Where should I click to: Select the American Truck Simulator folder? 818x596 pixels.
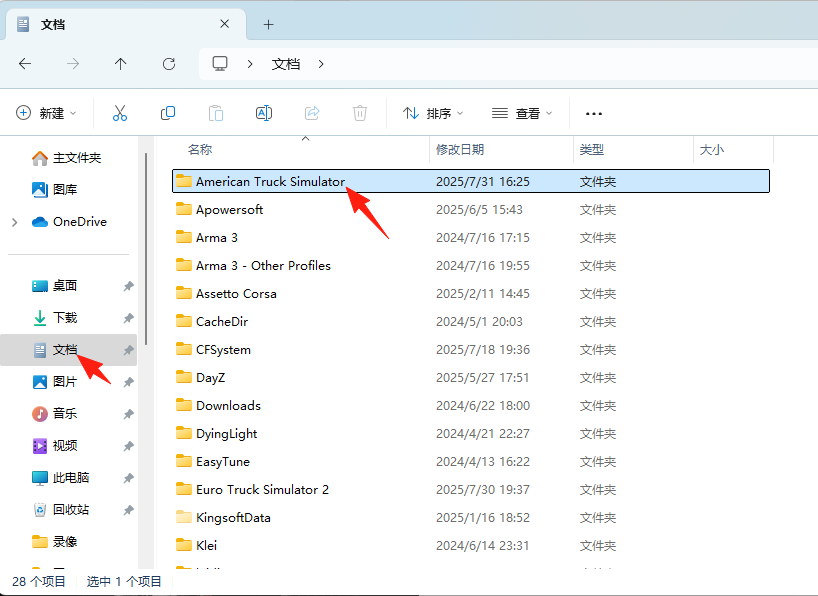471,181
